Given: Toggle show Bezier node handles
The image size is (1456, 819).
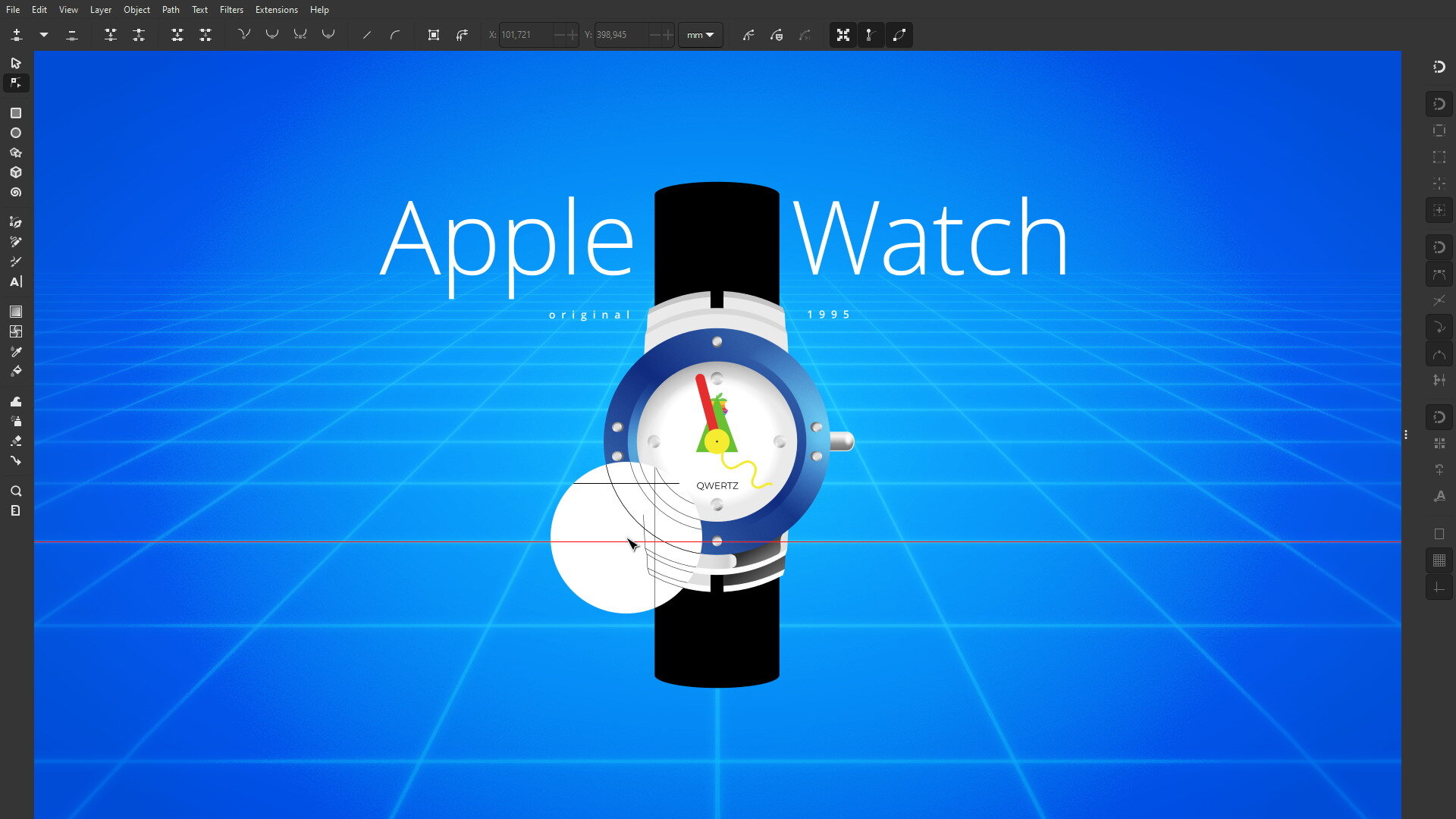Looking at the screenshot, I should point(871,35).
